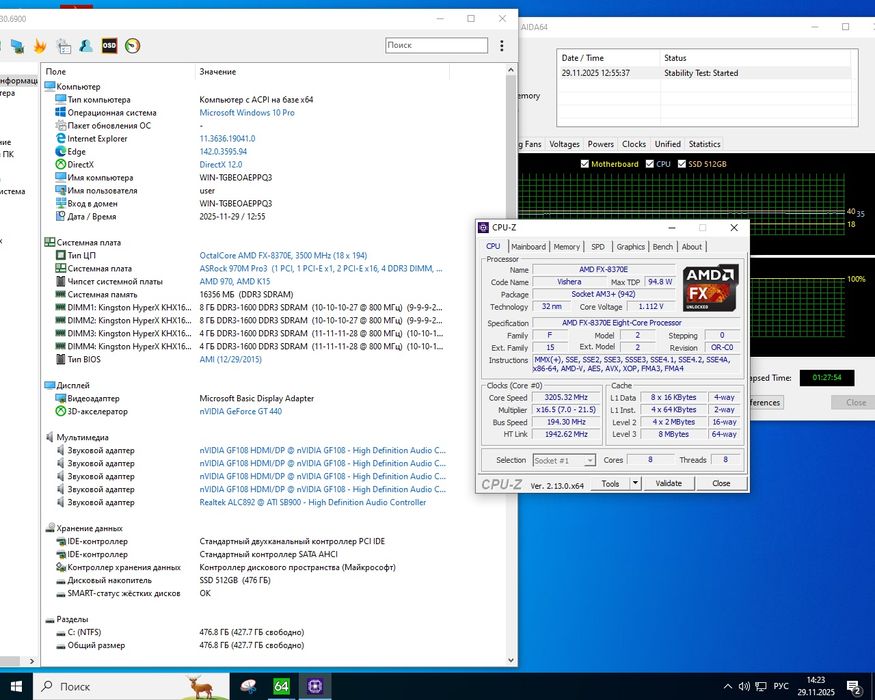This screenshot has height=700, width=875.
Task: Click the AMD FX logo in CPU-Z
Action: click(x=710, y=288)
